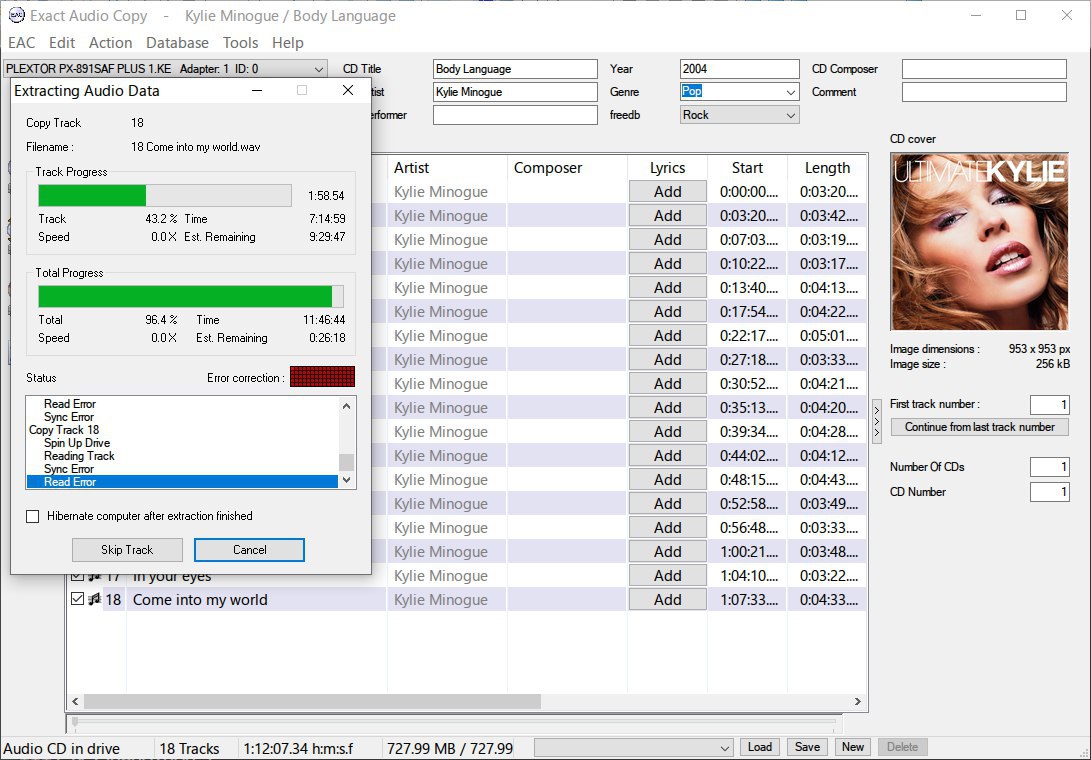Click the music note icon for track 18
This screenshot has width=1091, height=760.
point(95,599)
